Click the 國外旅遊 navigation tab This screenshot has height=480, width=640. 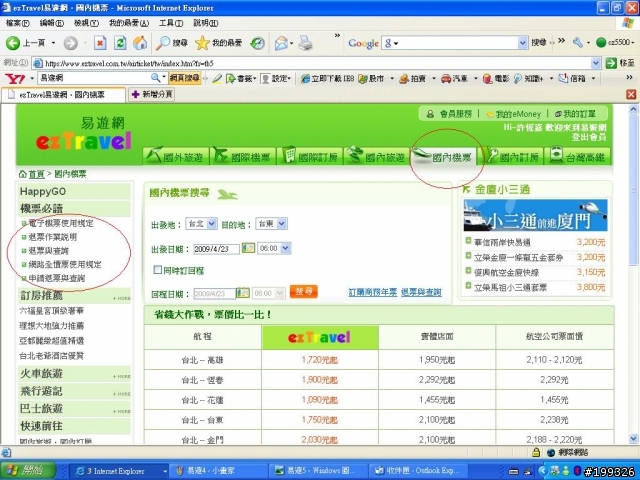(176, 156)
